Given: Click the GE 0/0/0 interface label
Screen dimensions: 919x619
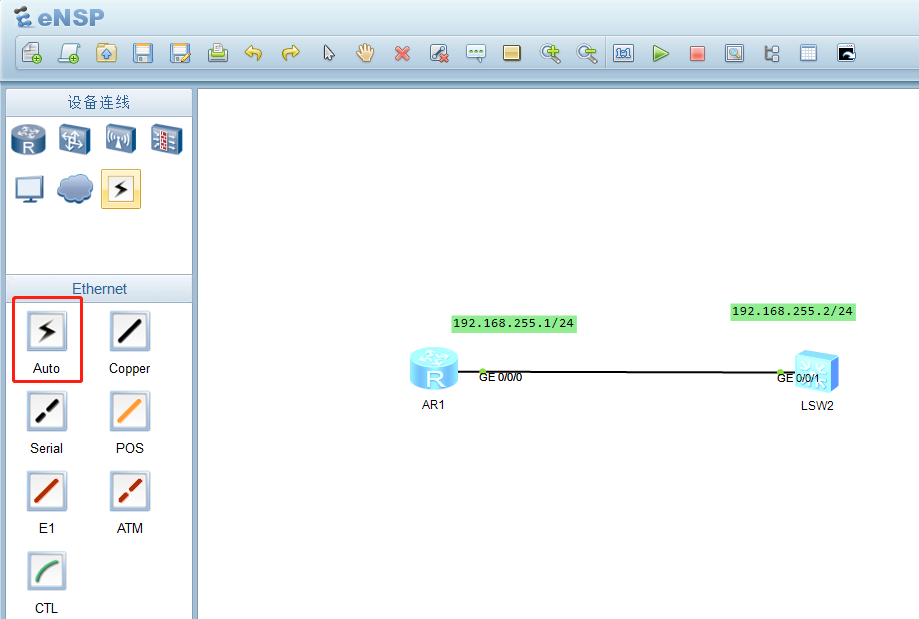Looking at the screenshot, I should pyautogui.click(x=501, y=377).
